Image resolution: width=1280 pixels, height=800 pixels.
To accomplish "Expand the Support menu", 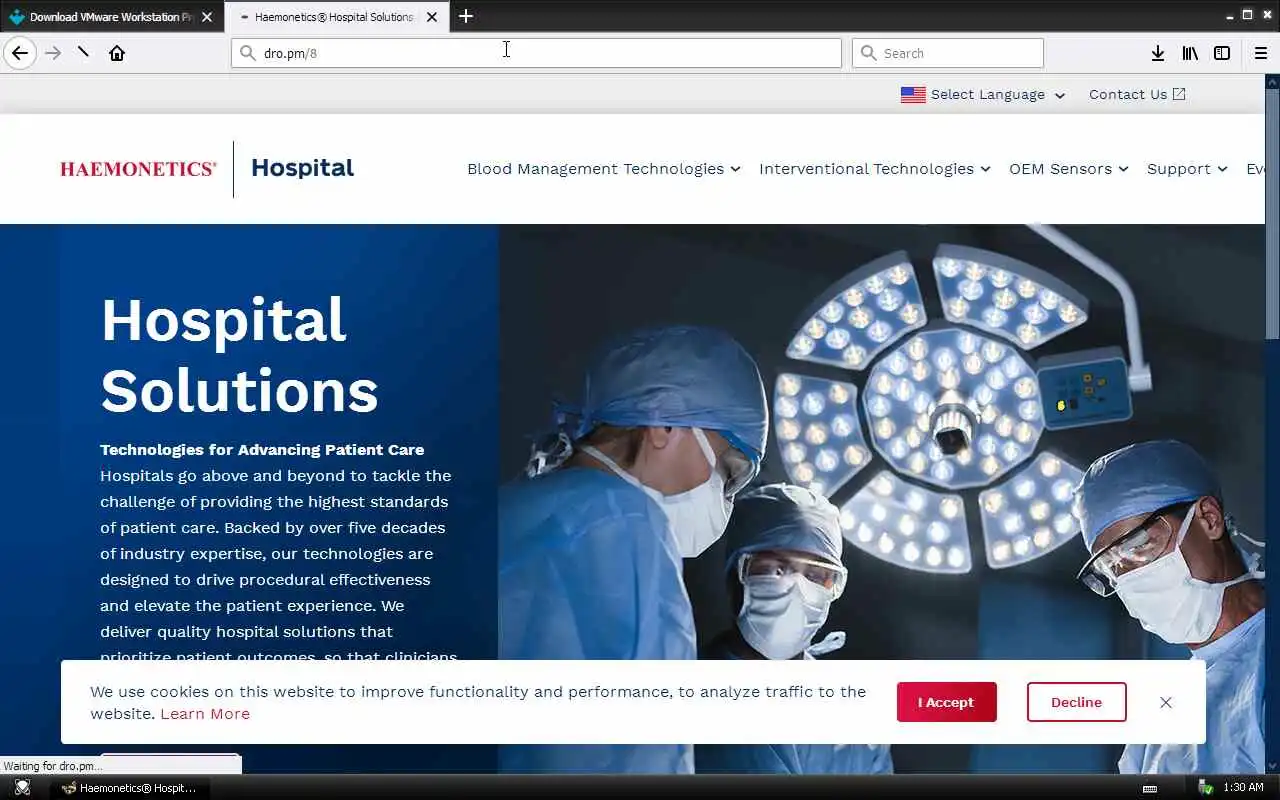I will click(1187, 169).
